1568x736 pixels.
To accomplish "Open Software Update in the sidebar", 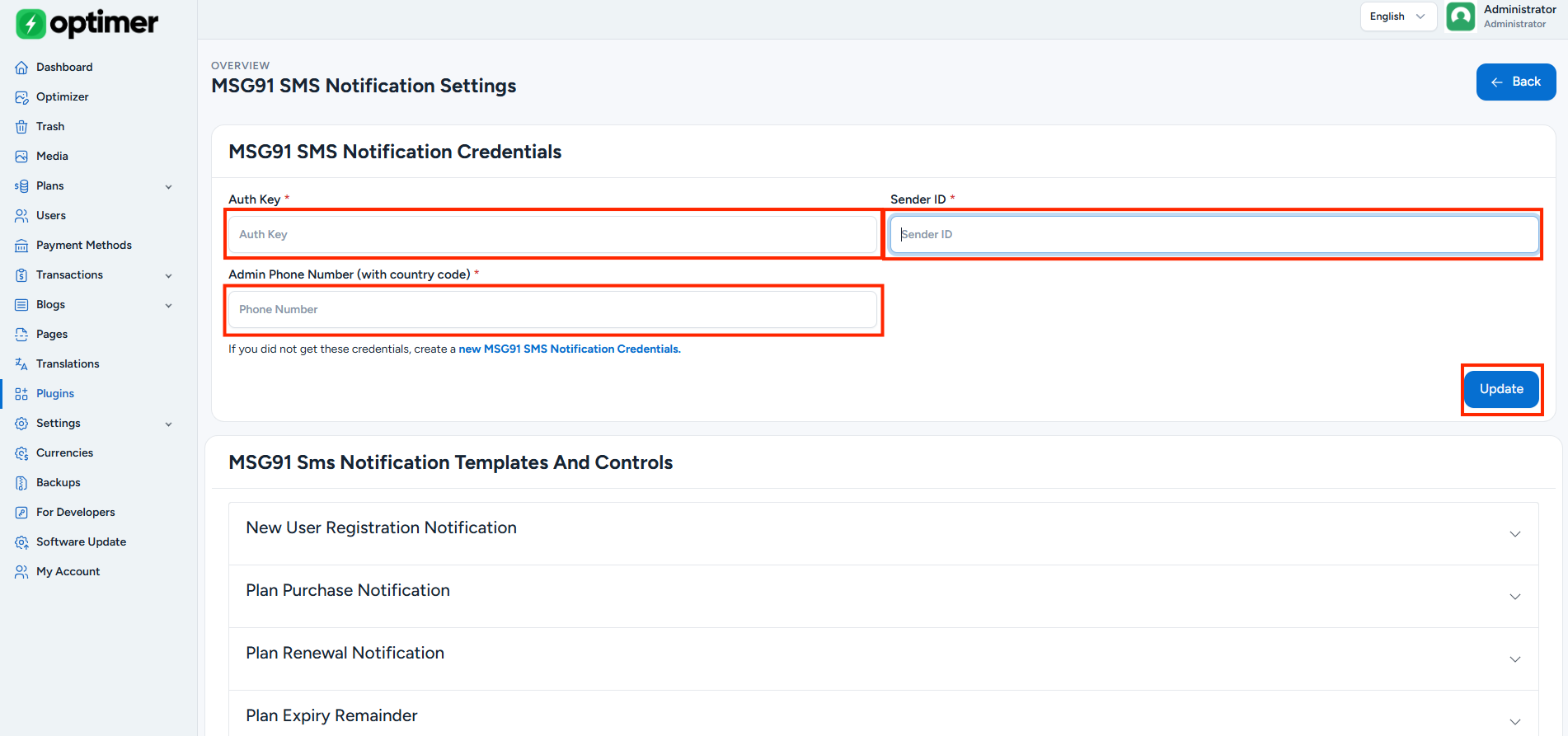I will (81, 542).
